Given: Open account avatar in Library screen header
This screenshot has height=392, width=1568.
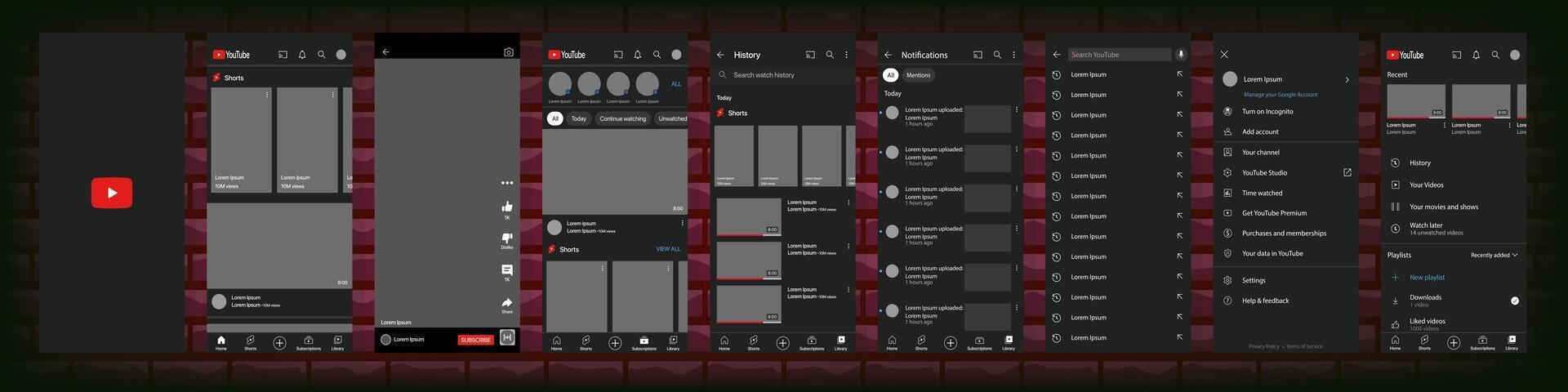Looking at the screenshot, I should click(x=1515, y=55).
